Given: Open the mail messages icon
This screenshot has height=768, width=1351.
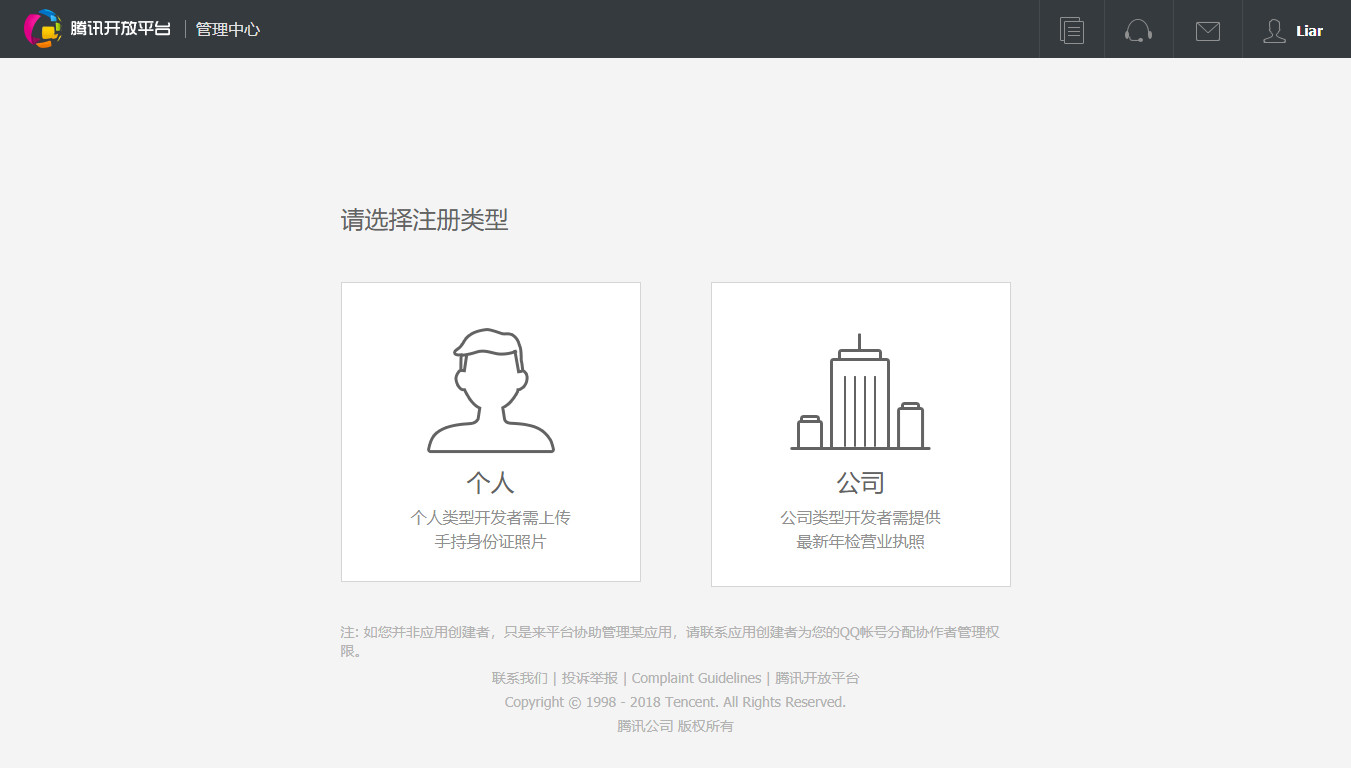Looking at the screenshot, I should (x=1208, y=31).
